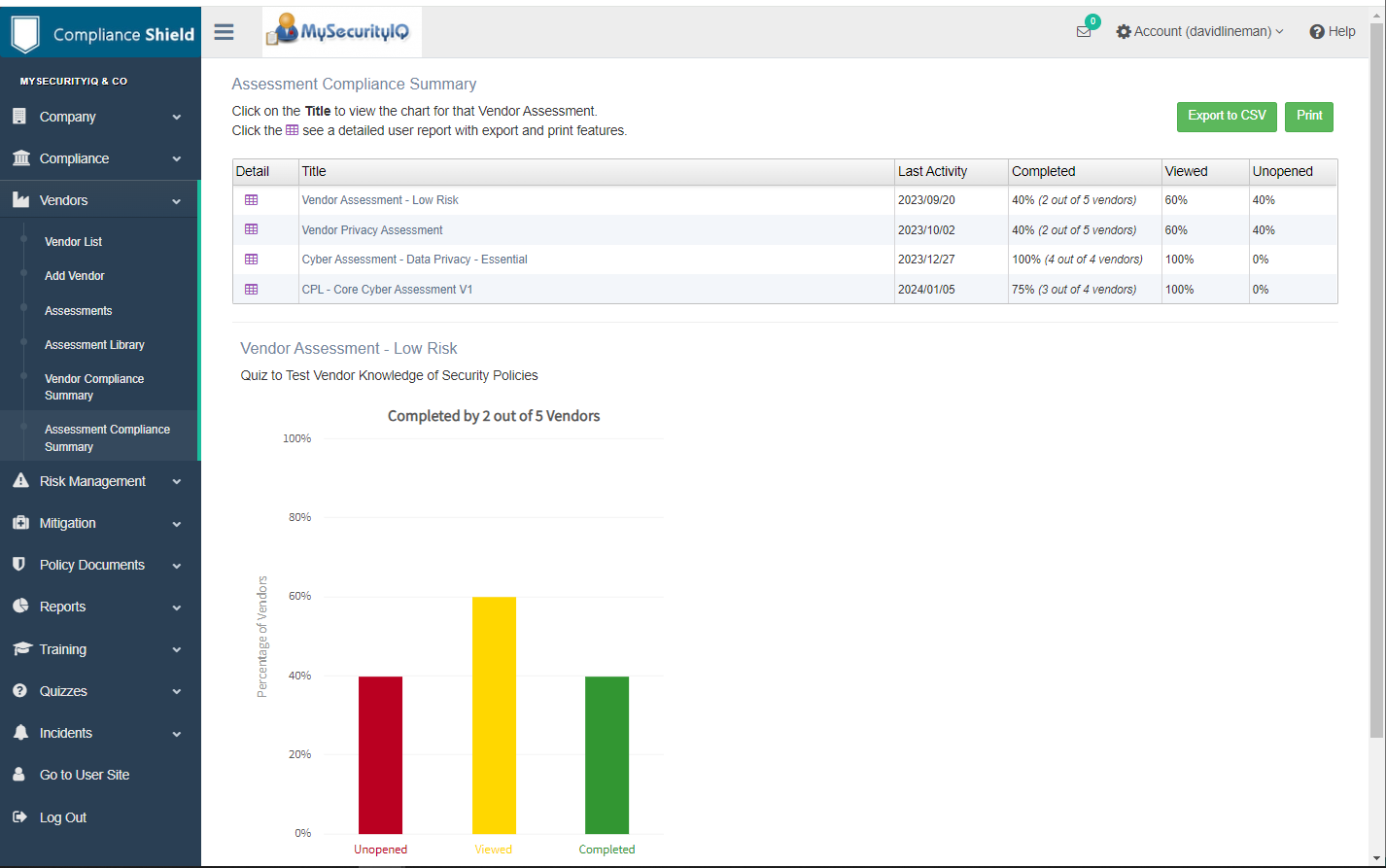The height and width of the screenshot is (868, 1386).
Task: Select Log Out in the sidebar
Action: point(63,817)
